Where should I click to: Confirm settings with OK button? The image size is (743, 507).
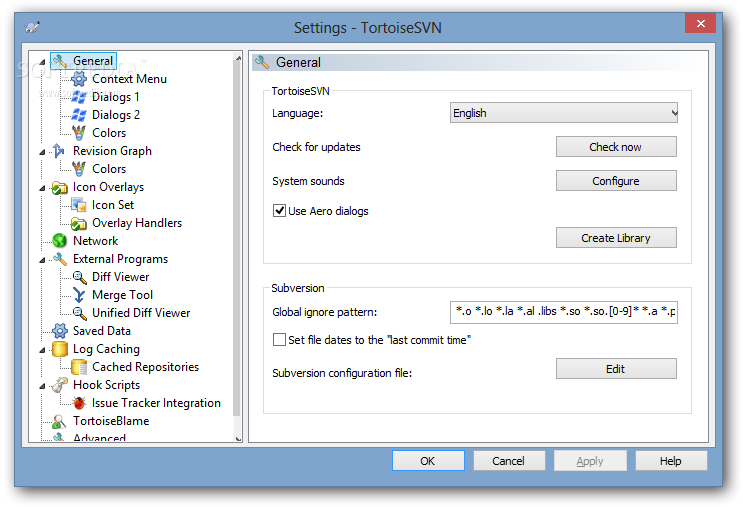tap(428, 461)
